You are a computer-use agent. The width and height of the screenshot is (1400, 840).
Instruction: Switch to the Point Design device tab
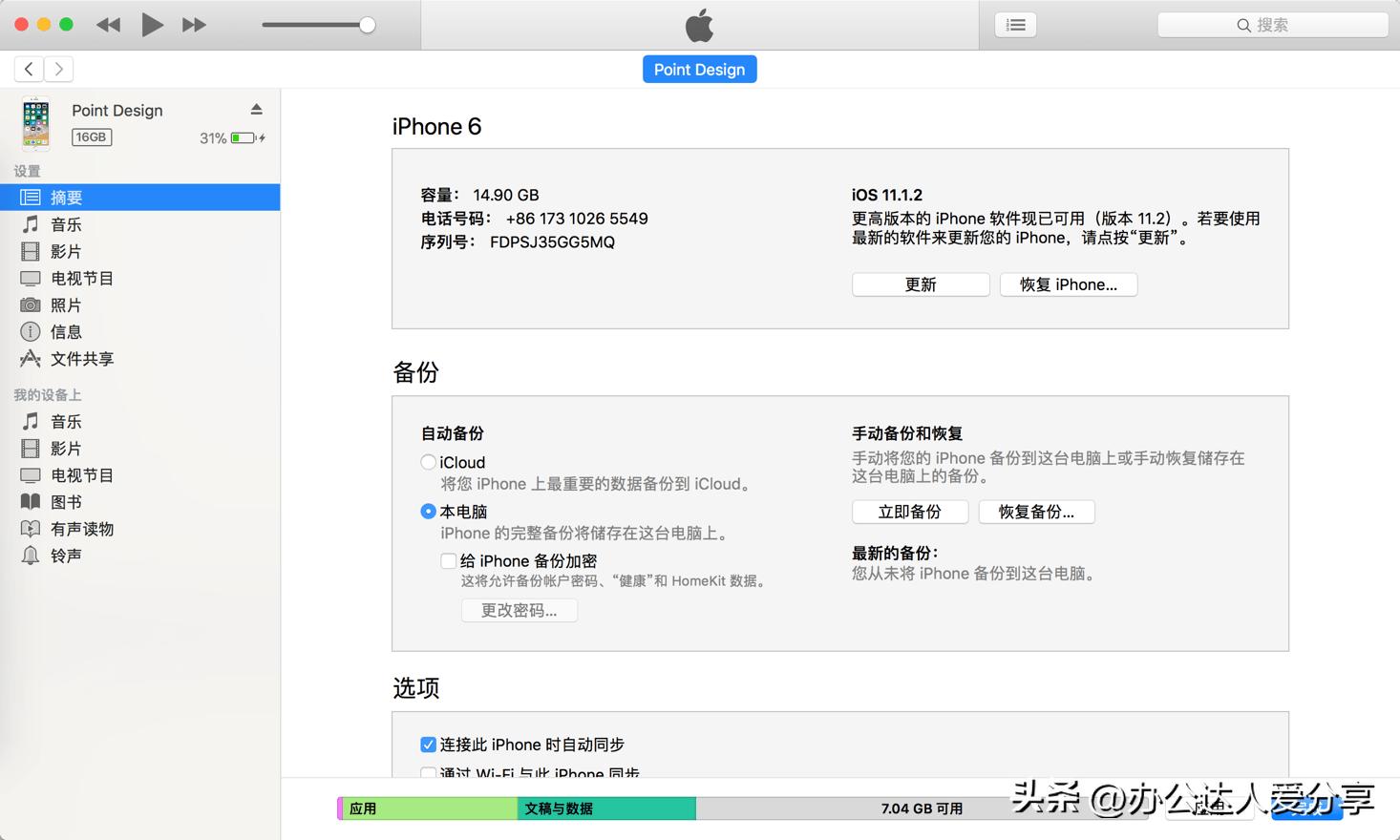[699, 69]
